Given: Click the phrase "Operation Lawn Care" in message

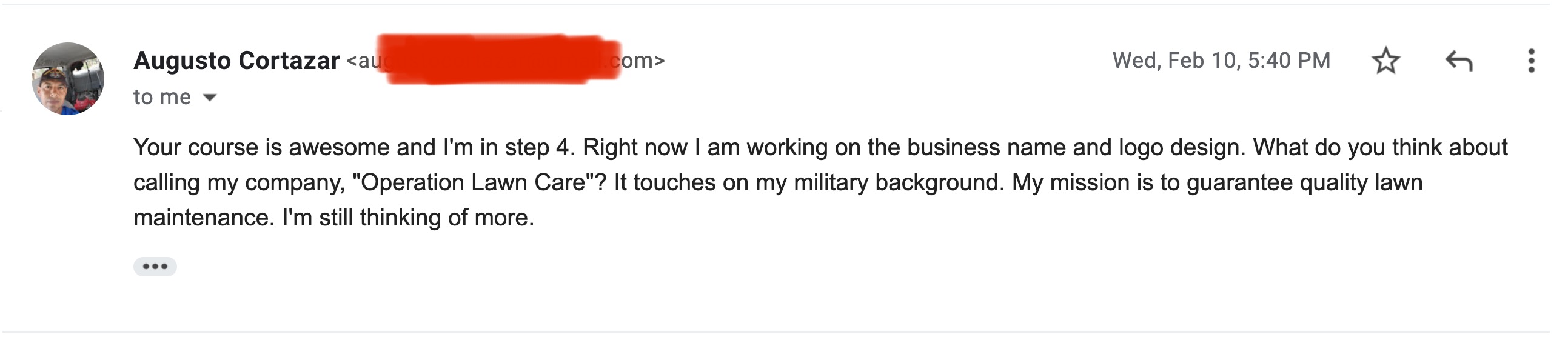Looking at the screenshot, I should 472,182.
